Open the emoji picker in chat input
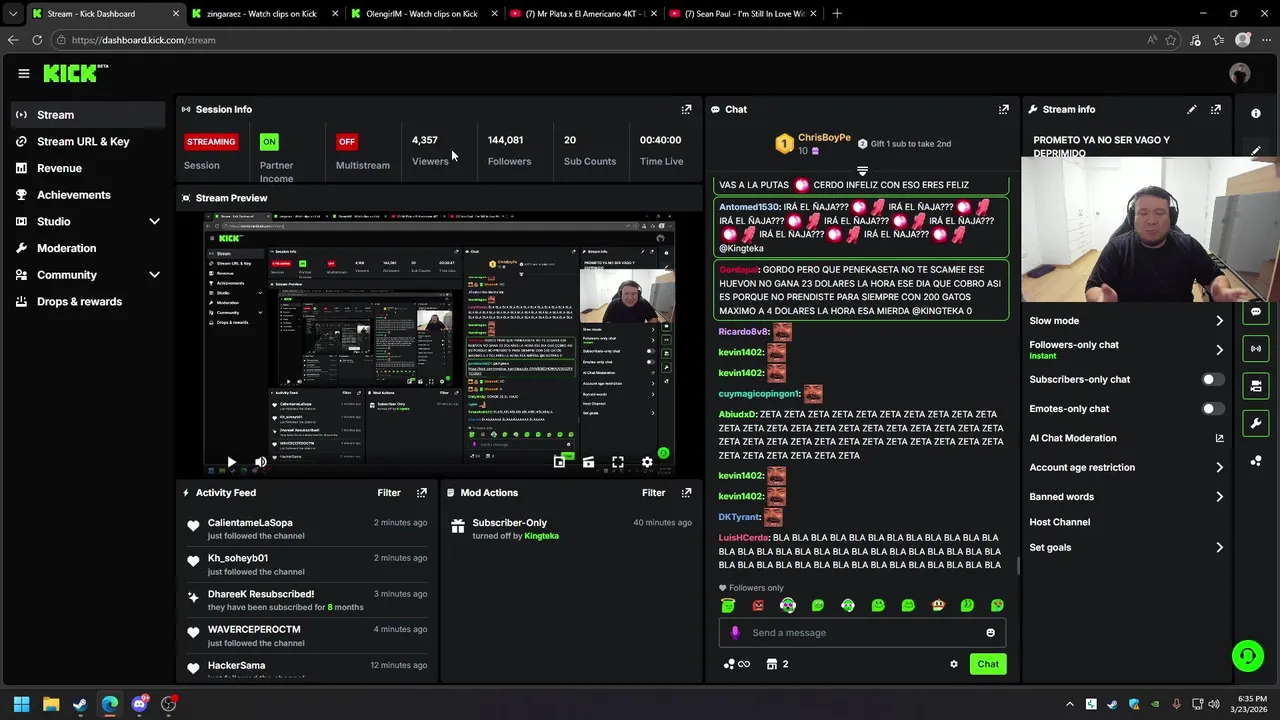 pyautogui.click(x=990, y=633)
